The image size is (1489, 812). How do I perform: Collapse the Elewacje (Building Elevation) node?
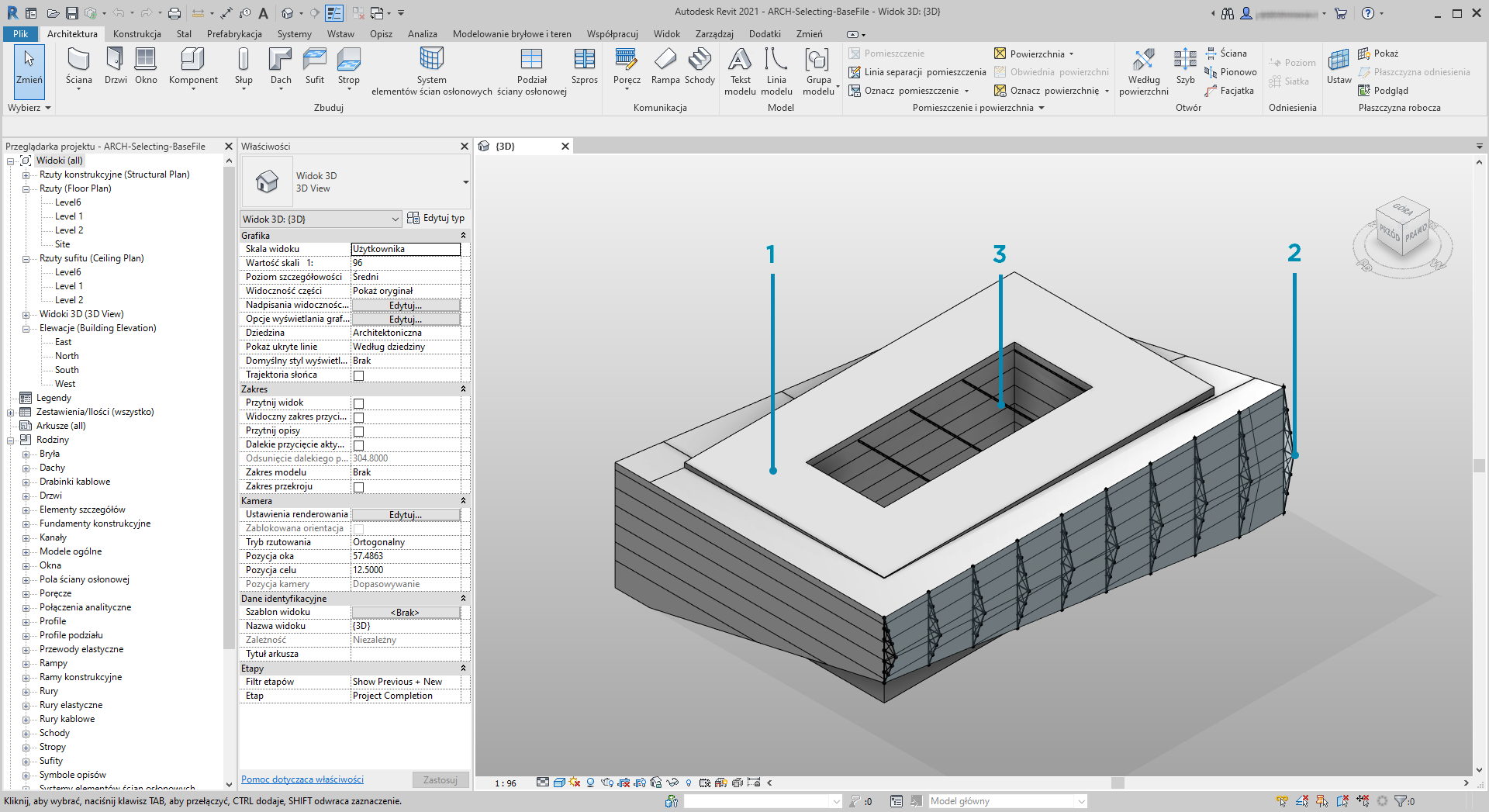pos(26,328)
